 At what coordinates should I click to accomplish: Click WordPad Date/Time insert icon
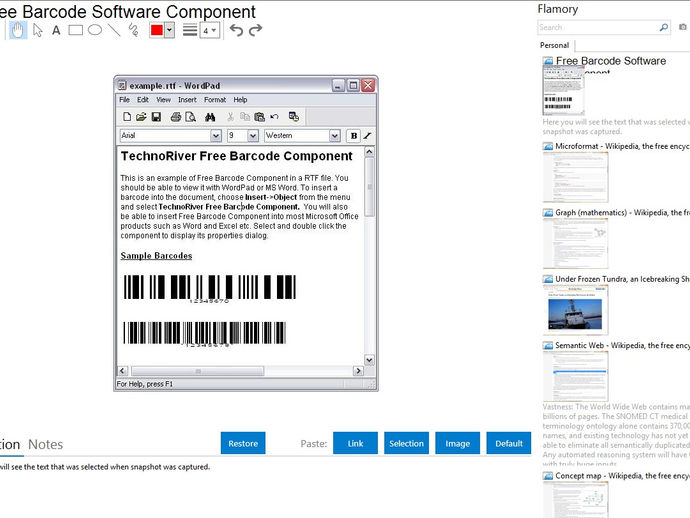(294, 117)
